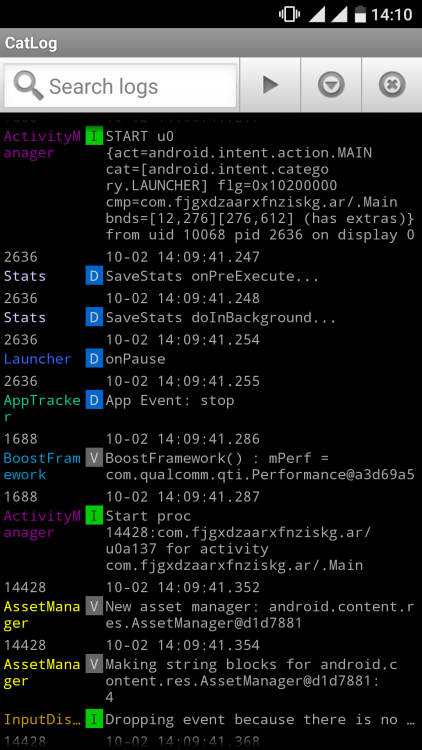Tap the timestamp 10-02 14:09:41.354
The image size is (422, 750).
[182, 645]
